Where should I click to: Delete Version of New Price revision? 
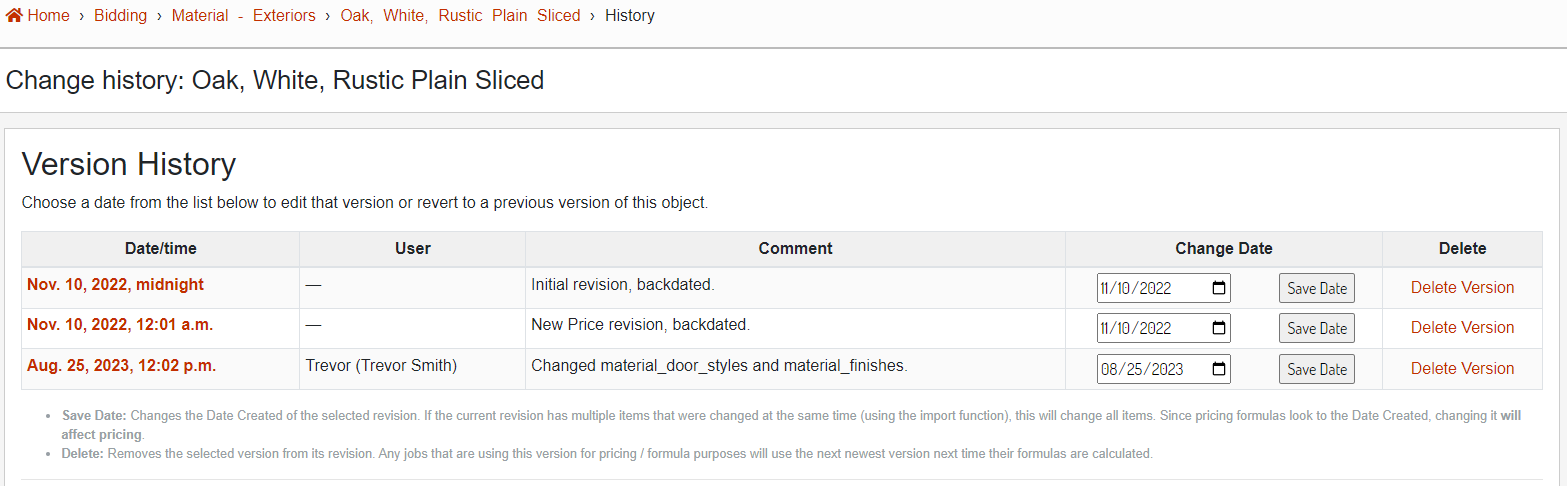pyautogui.click(x=1462, y=327)
